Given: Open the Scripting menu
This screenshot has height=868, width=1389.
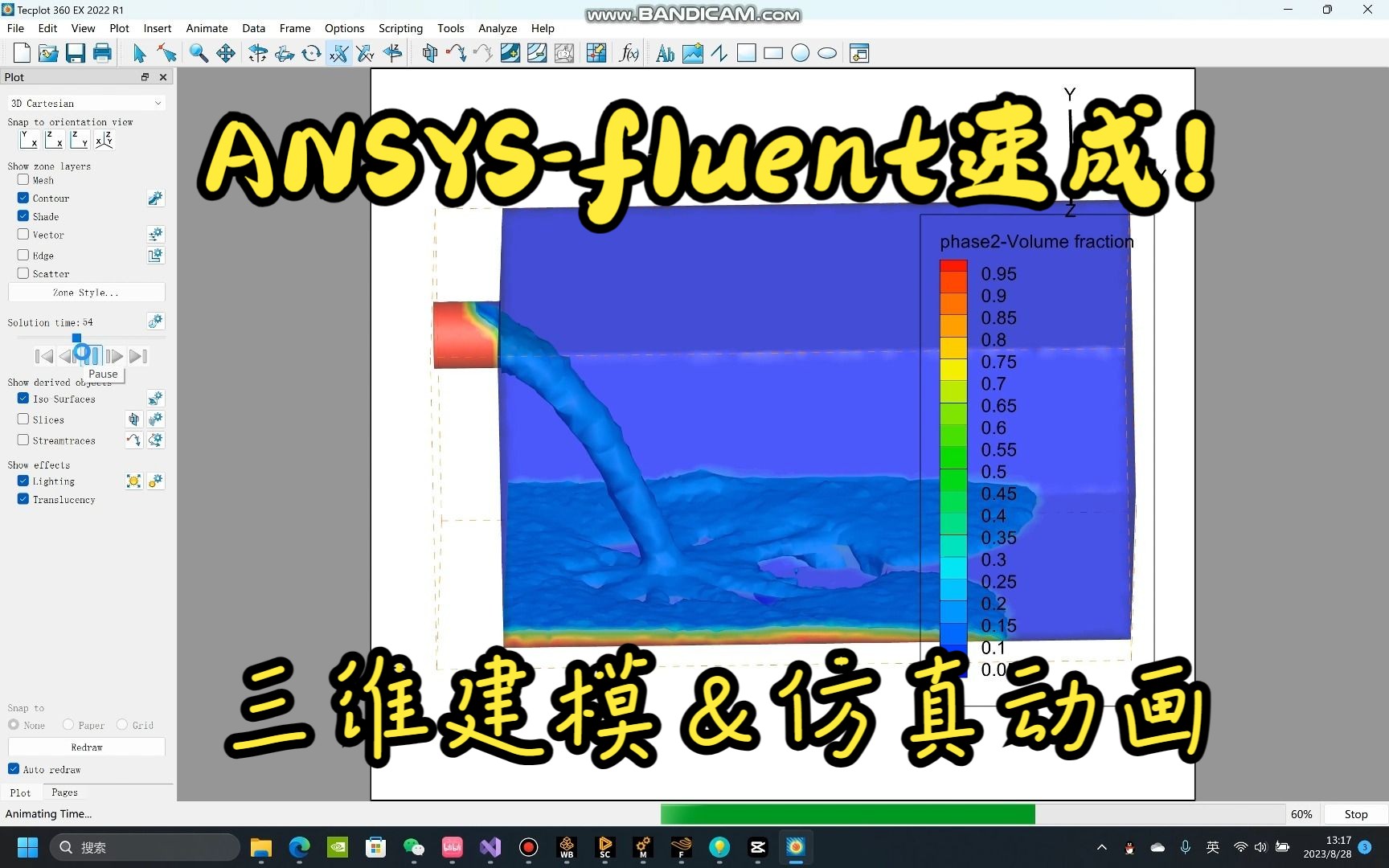Looking at the screenshot, I should [x=400, y=28].
